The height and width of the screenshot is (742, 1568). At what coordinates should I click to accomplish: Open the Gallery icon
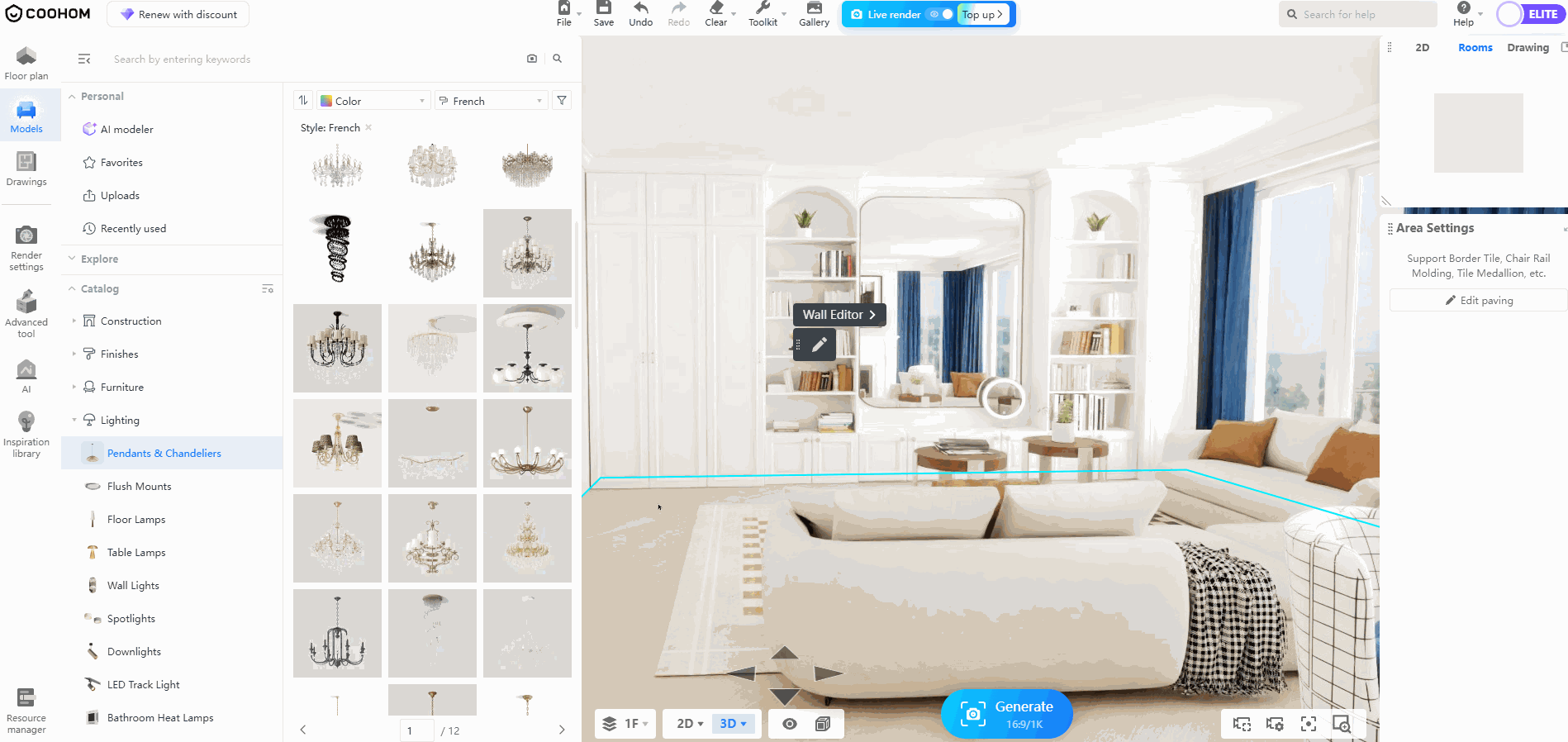coord(814,14)
